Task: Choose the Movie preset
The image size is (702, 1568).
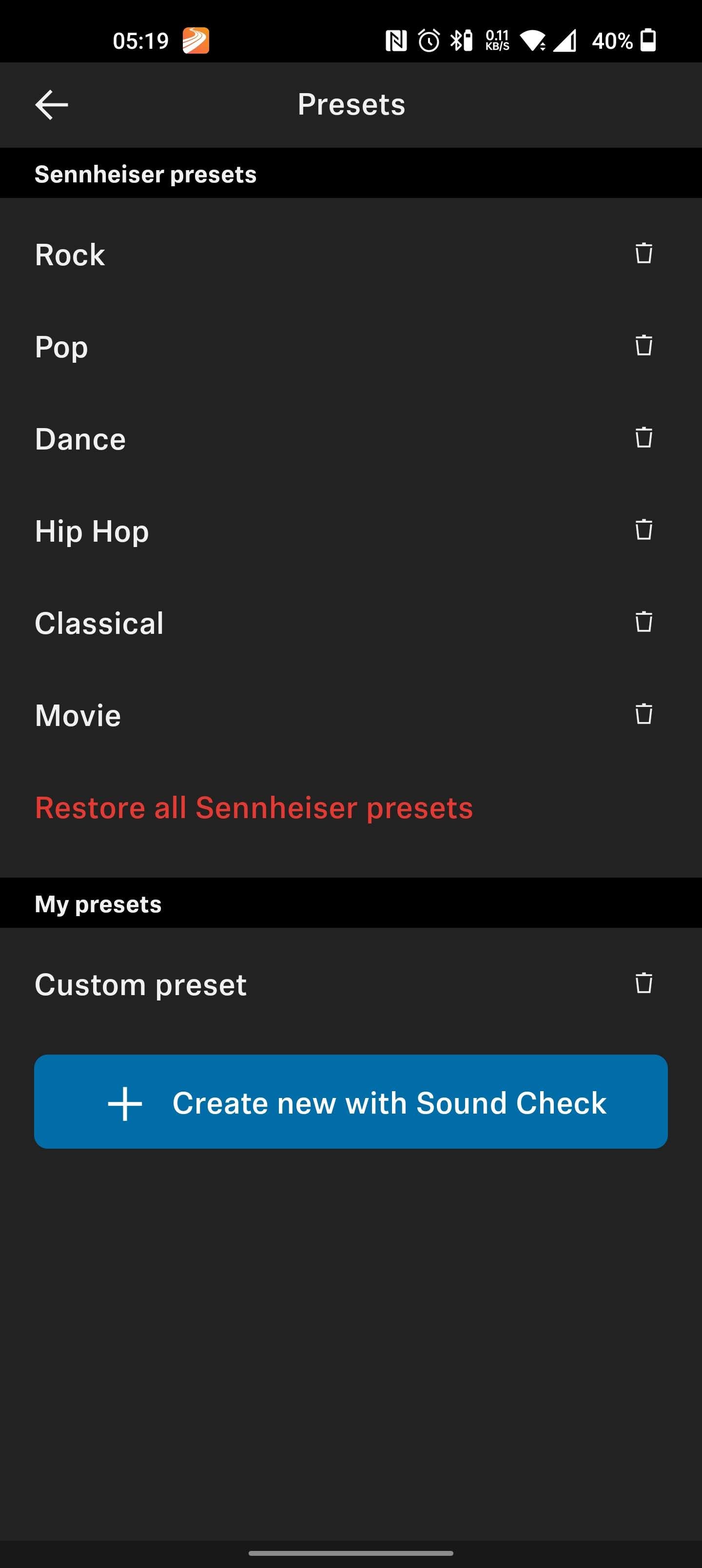Action: pos(78,715)
